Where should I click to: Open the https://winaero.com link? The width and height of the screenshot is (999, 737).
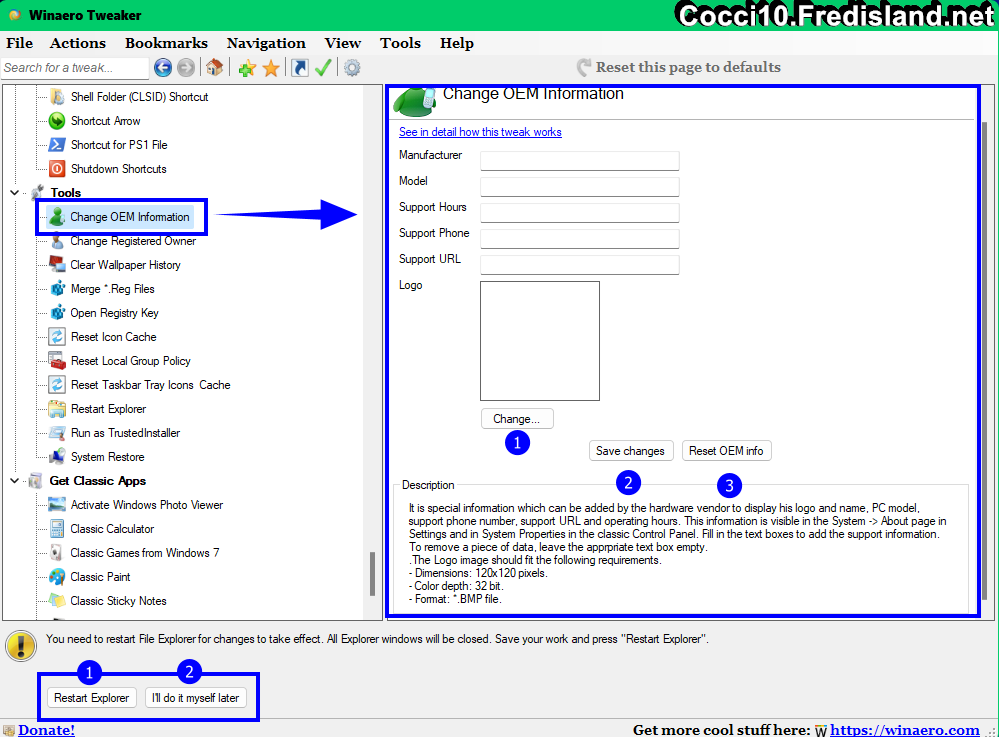[905, 730]
